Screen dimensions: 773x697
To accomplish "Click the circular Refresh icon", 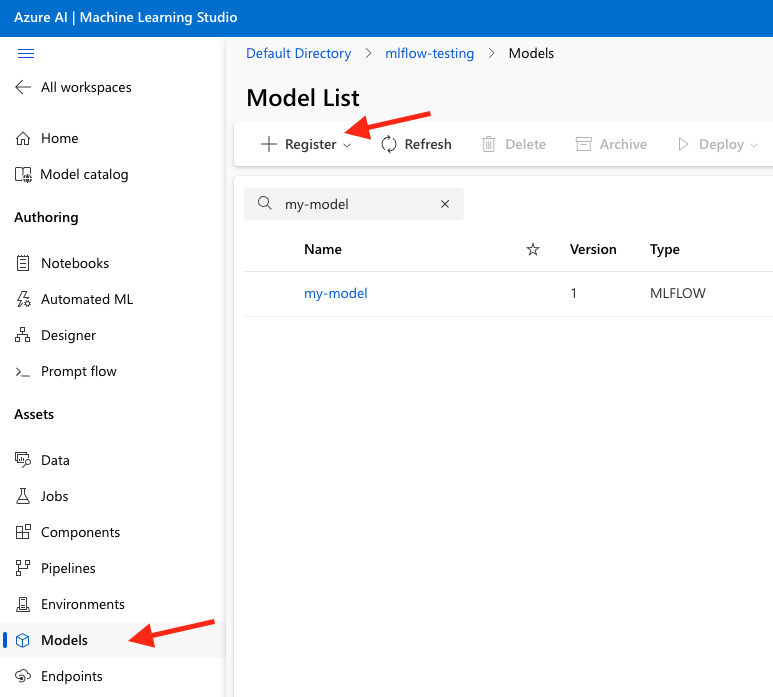I will (x=388, y=144).
